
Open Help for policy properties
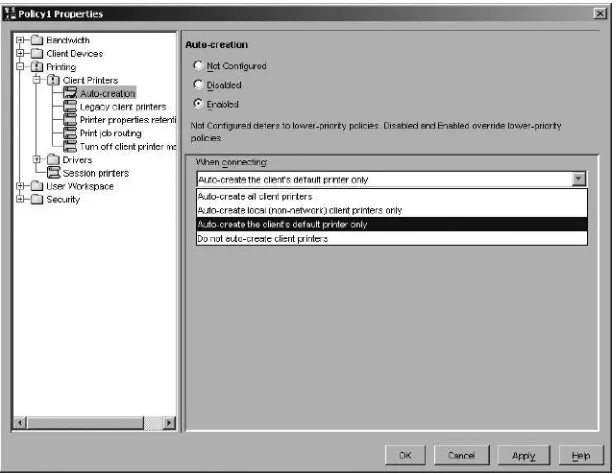[x=581, y=455]
